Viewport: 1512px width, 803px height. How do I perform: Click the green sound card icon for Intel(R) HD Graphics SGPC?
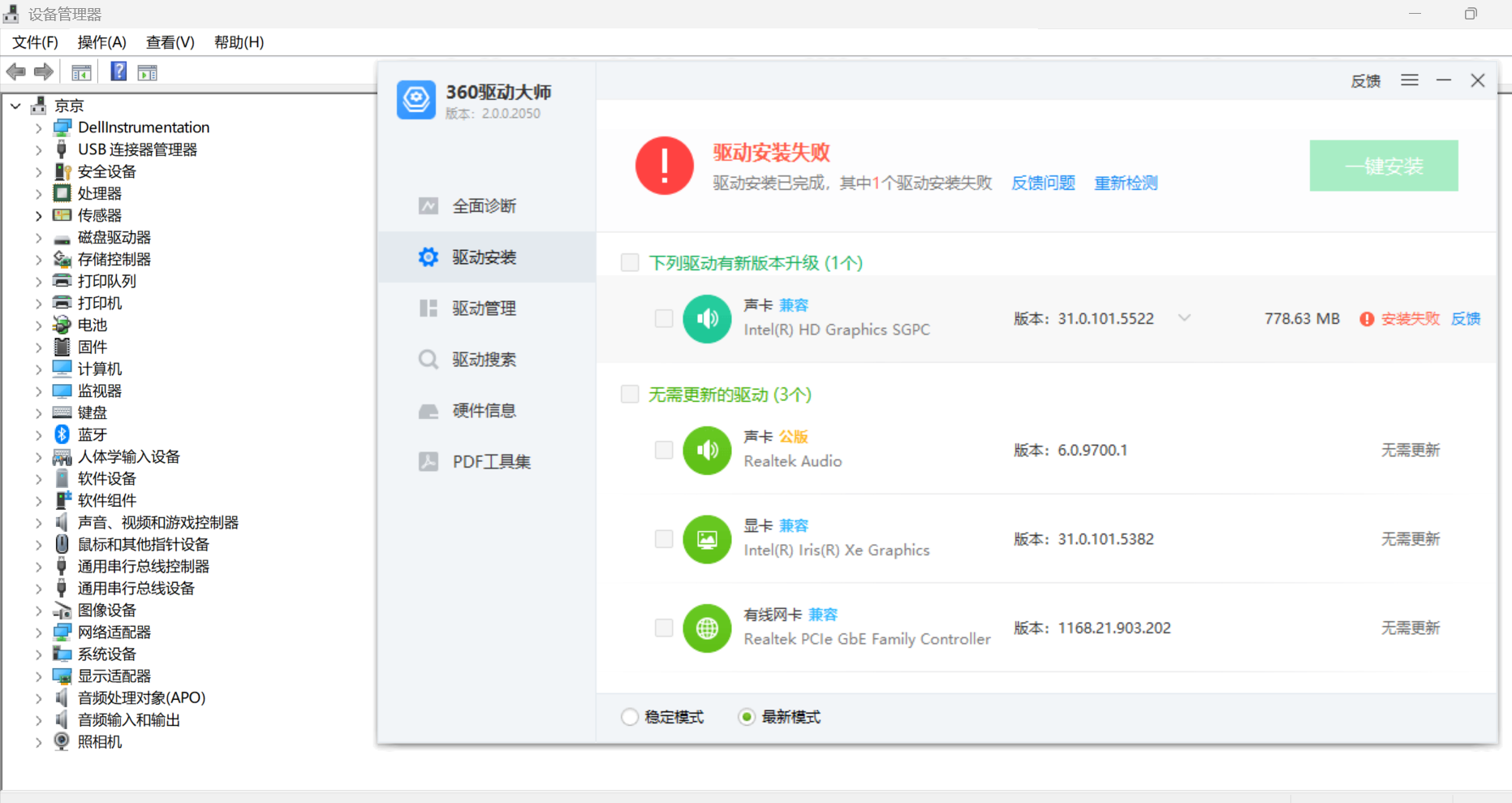click(x=708, y=318)
